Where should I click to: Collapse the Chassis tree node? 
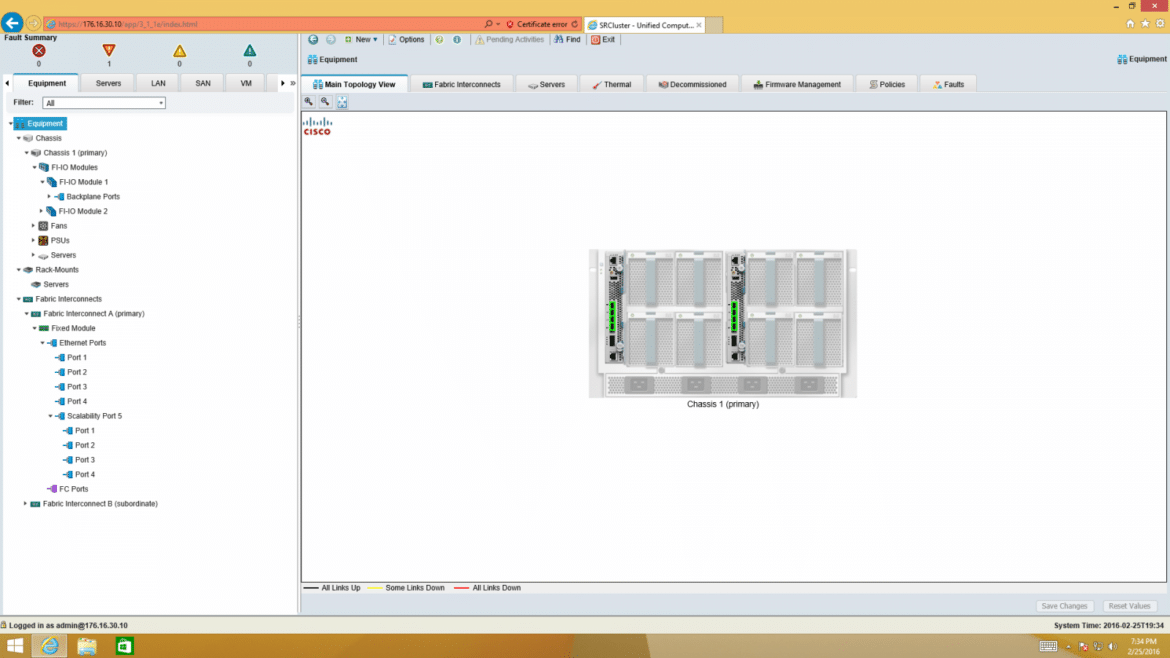click(x=19, y=138)
